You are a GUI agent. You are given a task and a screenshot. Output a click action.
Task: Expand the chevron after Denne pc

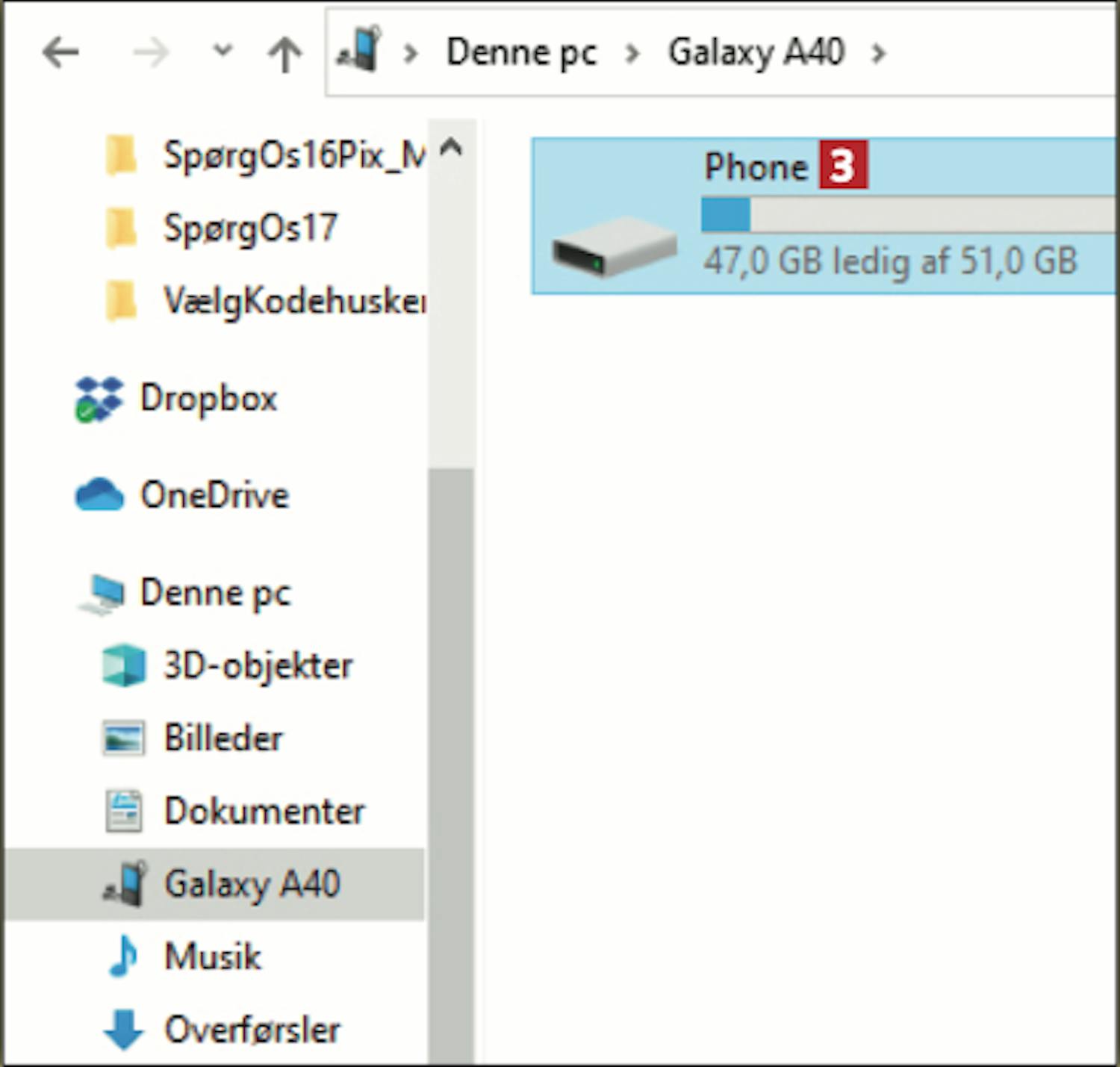[x=632, y=53]
